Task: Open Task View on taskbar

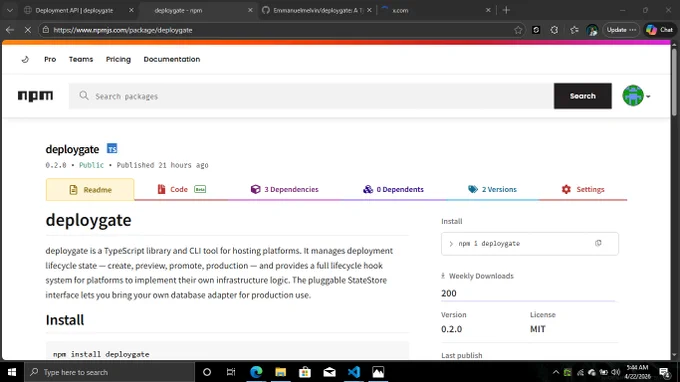Action: coord(231,372)
